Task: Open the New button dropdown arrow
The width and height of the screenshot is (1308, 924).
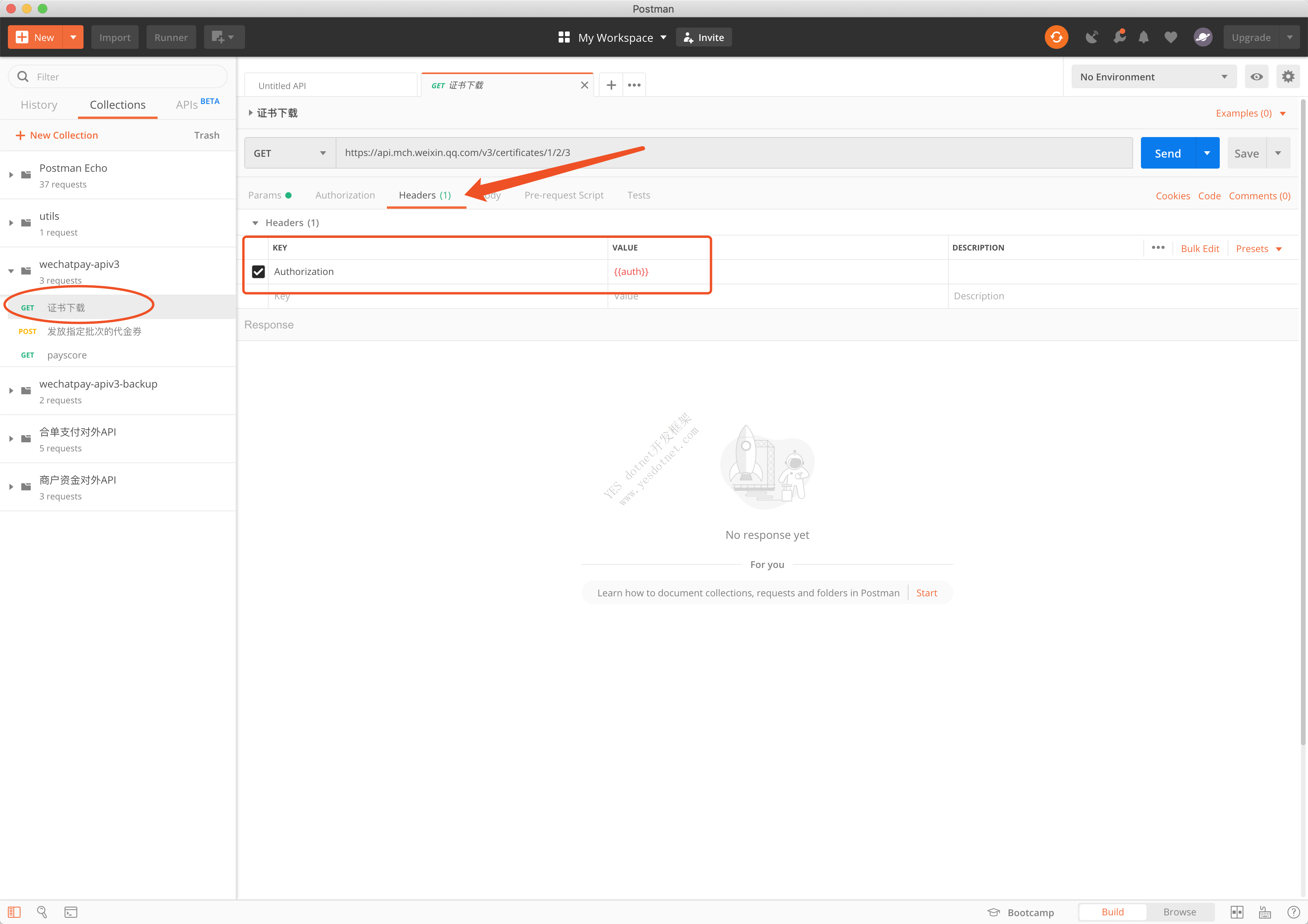Action: 73,37
